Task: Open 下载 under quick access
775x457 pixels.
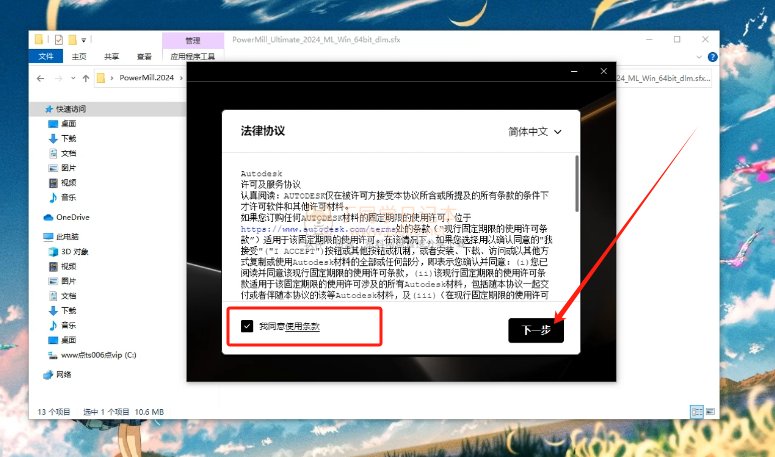Action: click(x=69, y=138)
